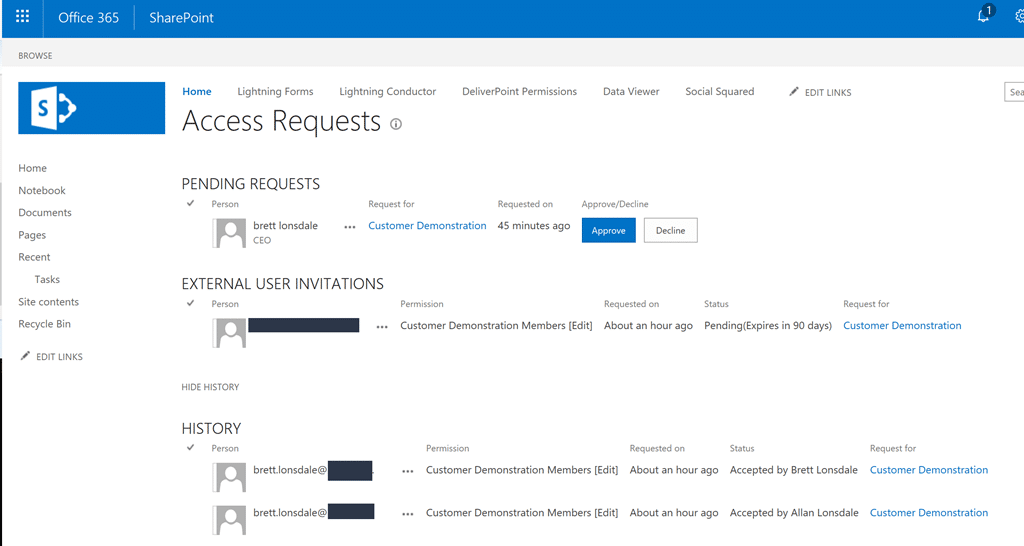The height and width of the screenshot is (546, 1024).
Task: Open ellipsis menu for the external user invitation
Action: click(x=382, y=327)
